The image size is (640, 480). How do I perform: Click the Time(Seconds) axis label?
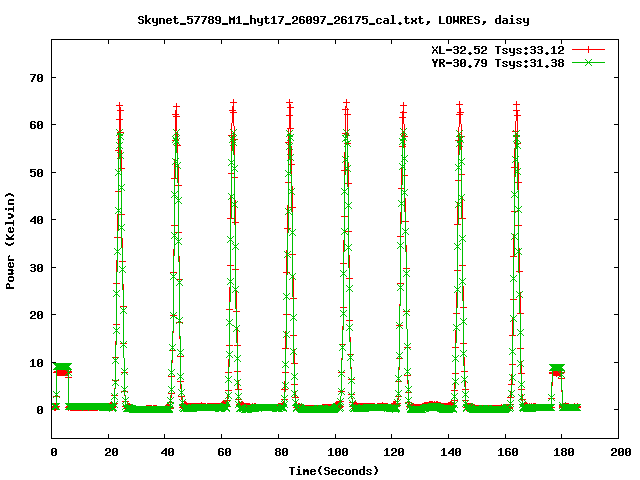coord(333,471)
